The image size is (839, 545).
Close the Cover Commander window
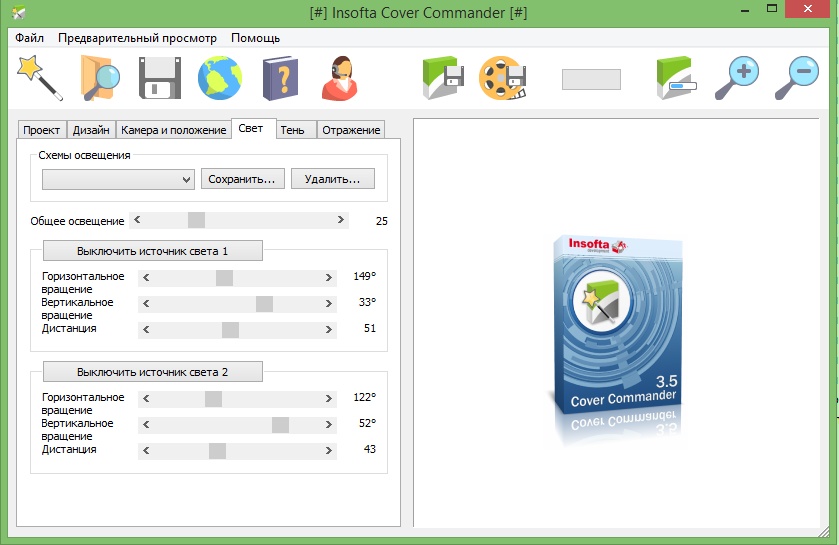(808, 9)
